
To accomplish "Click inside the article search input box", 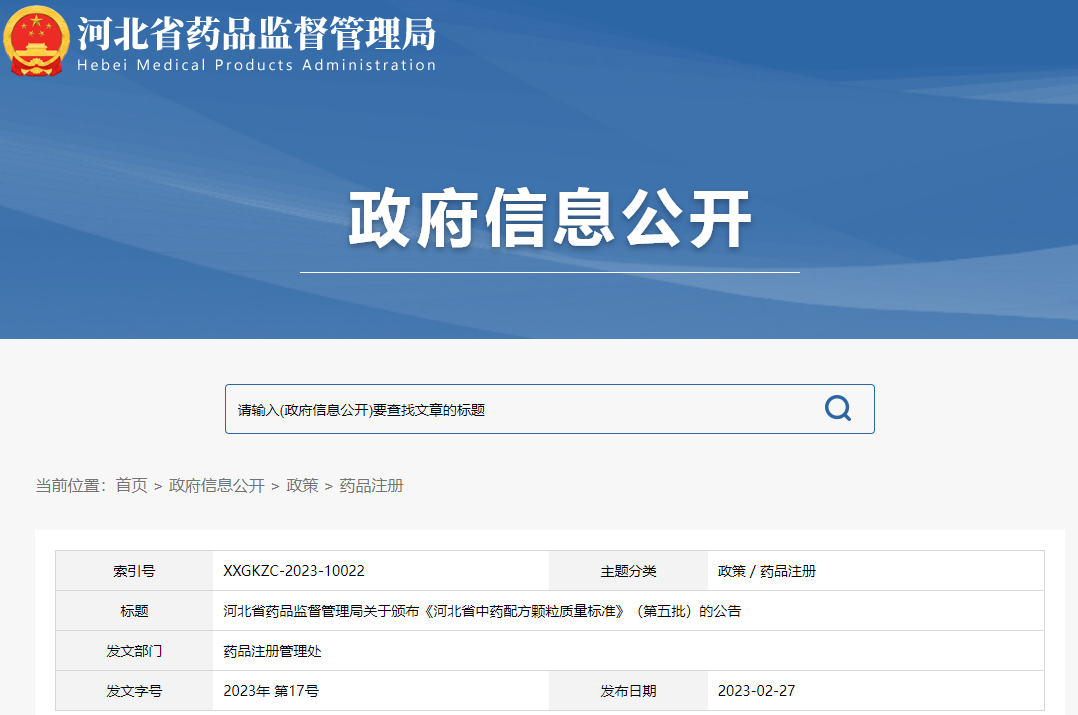I will (450, 408).
